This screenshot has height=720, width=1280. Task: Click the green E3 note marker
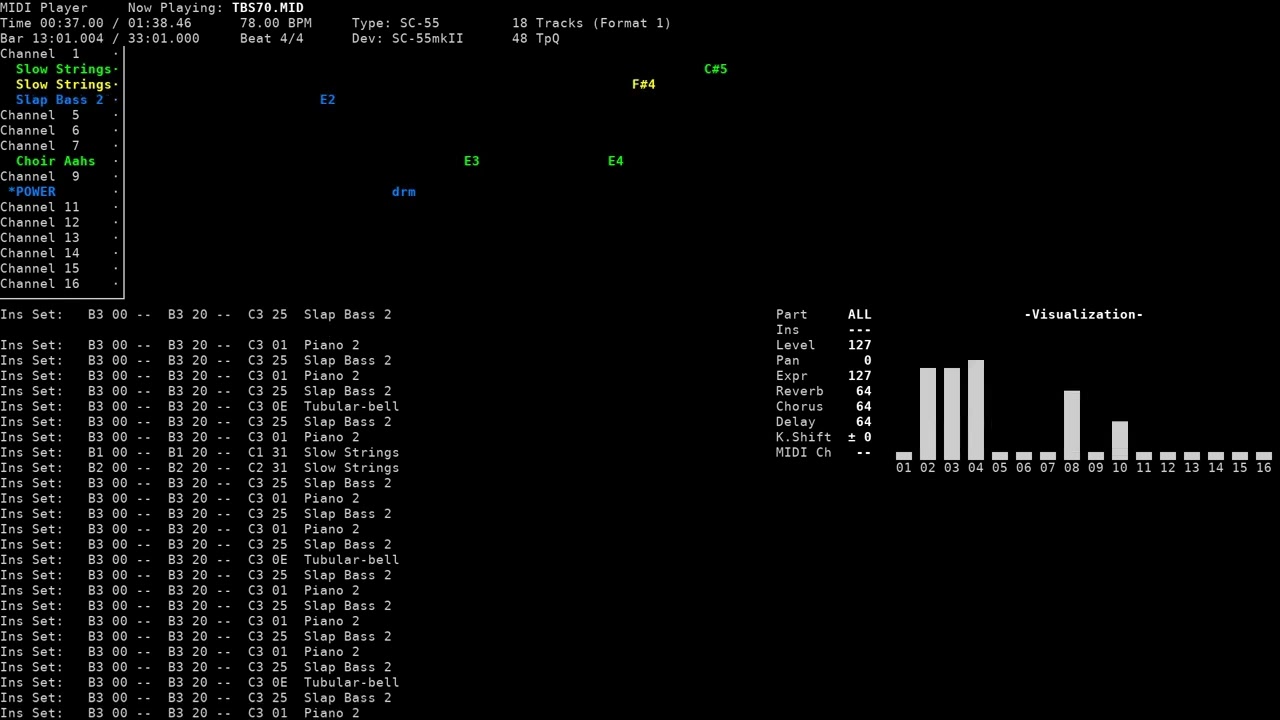tap(472, 161)
